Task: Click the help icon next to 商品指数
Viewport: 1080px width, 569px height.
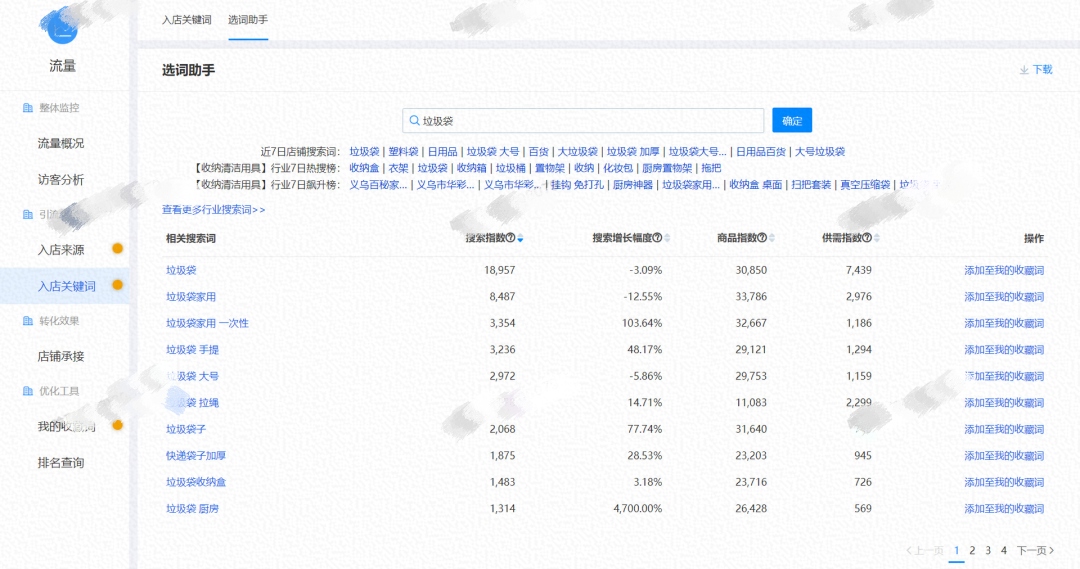Action: point(762,238)
